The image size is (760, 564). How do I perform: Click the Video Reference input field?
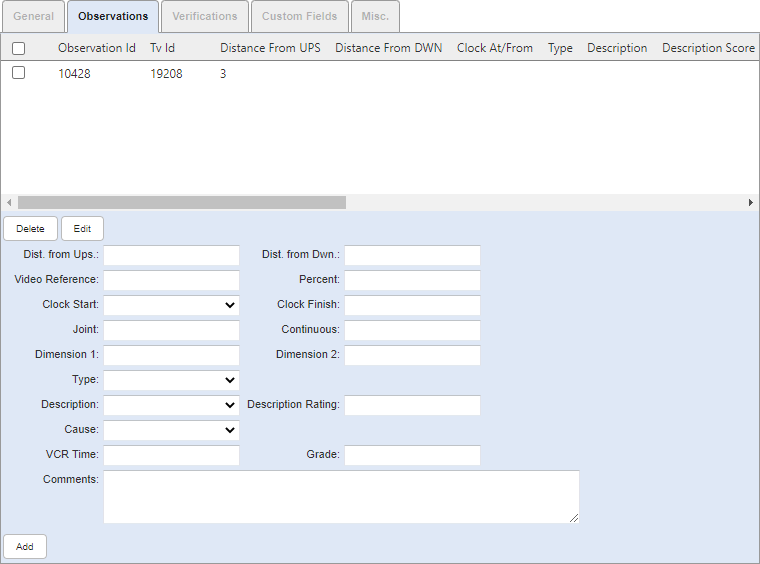tap(171, 280)
